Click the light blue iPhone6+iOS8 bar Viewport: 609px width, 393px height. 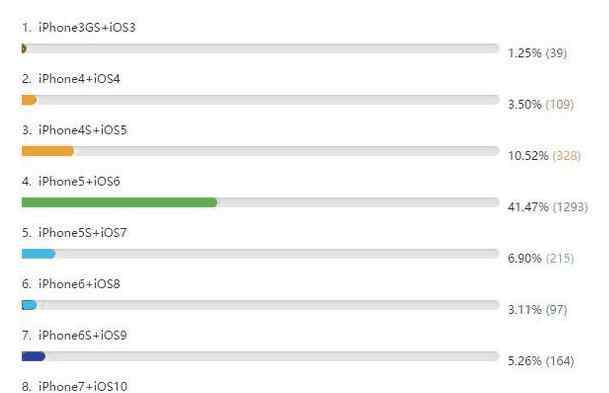pos(29,305)
